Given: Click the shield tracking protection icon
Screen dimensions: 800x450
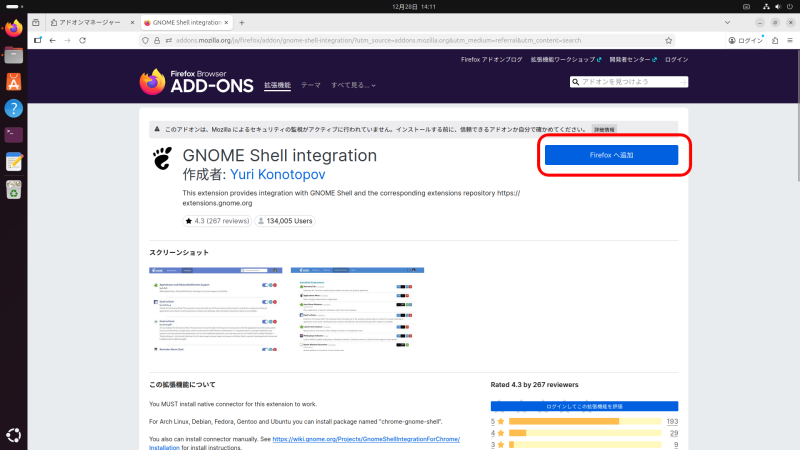Looking at the screenshot, I should click(145, 40).
